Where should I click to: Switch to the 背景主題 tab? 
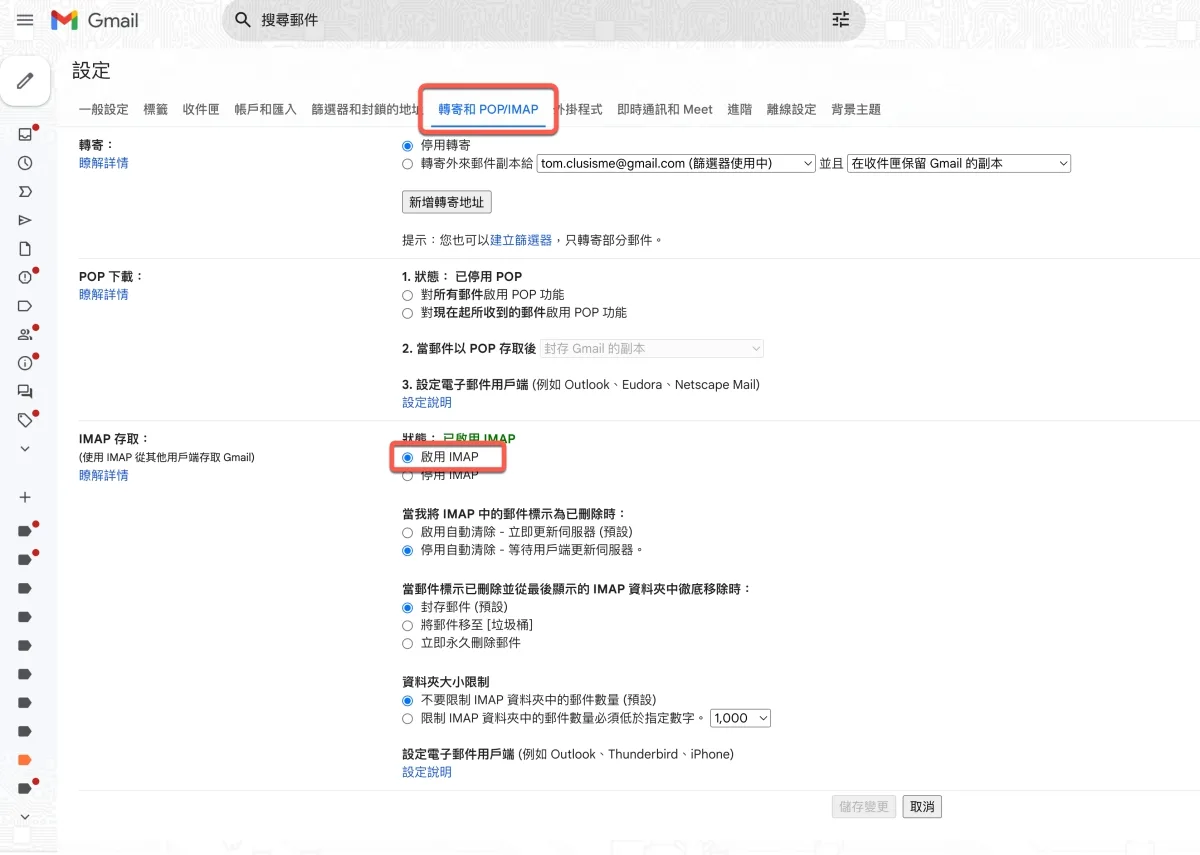[856, 109]
